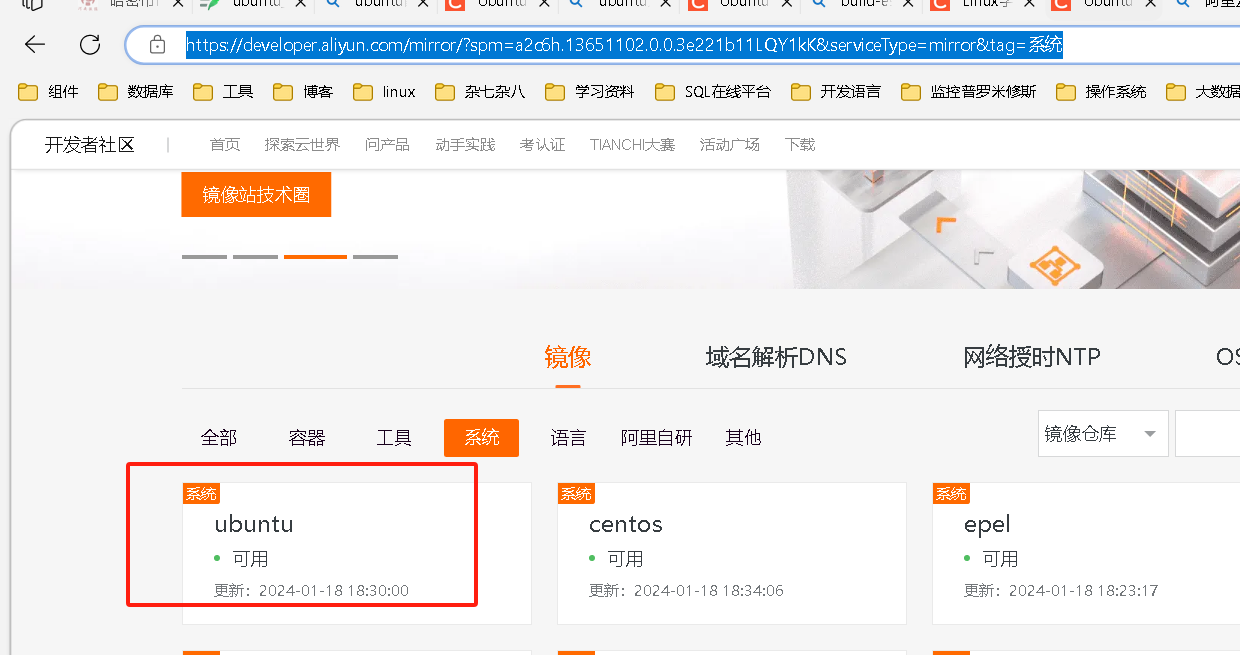Image resolution: width=1240 pixels, height=655 pixels.
Task: Filter mirrors by 语言
Action: (x=568, y=438)
